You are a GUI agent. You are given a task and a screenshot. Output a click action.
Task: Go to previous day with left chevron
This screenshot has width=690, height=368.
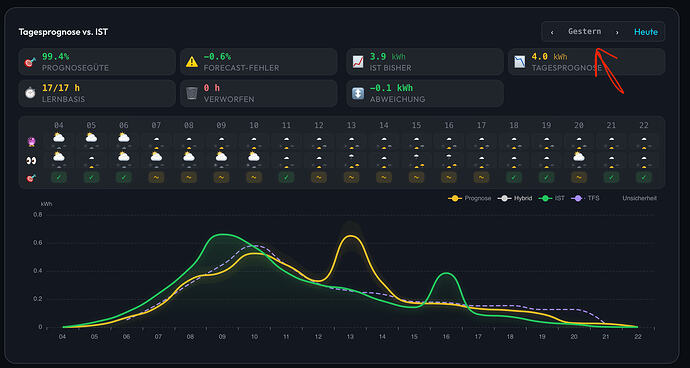pos(552,32)
